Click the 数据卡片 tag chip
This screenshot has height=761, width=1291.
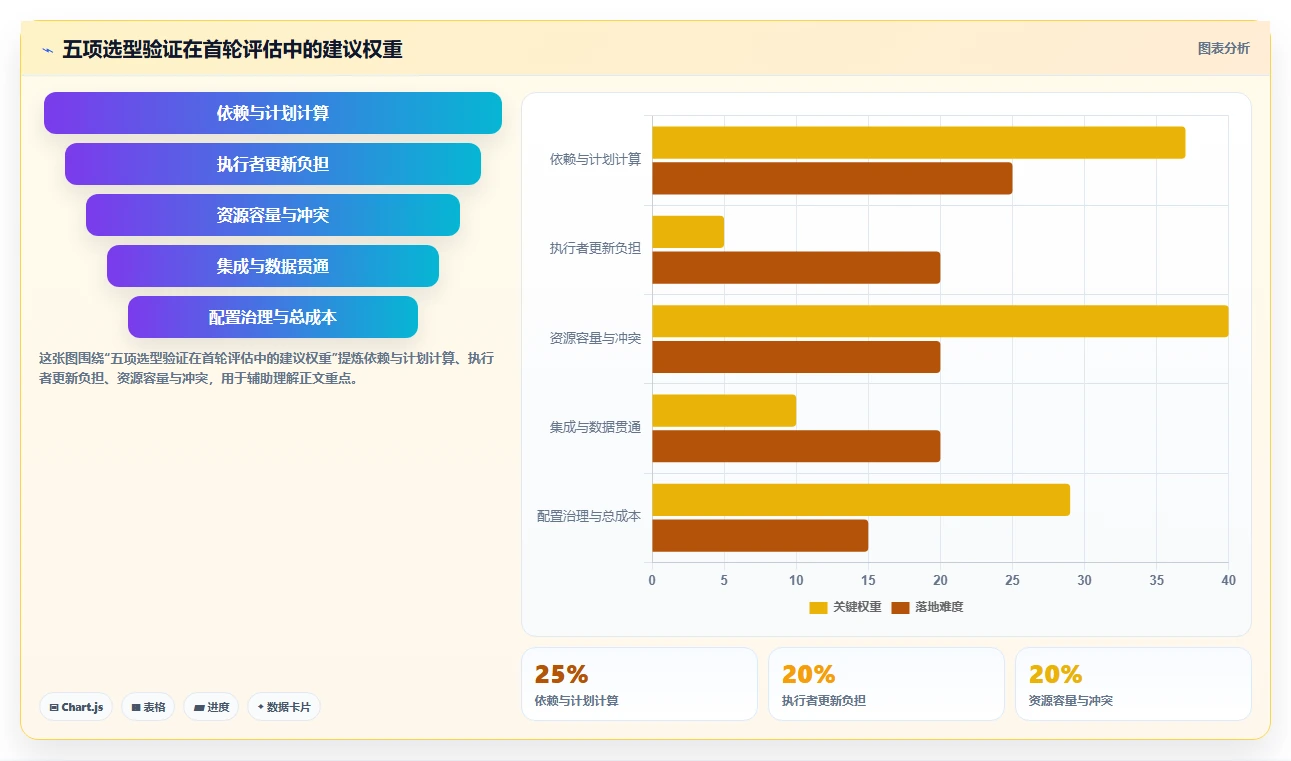click(284, 707)
